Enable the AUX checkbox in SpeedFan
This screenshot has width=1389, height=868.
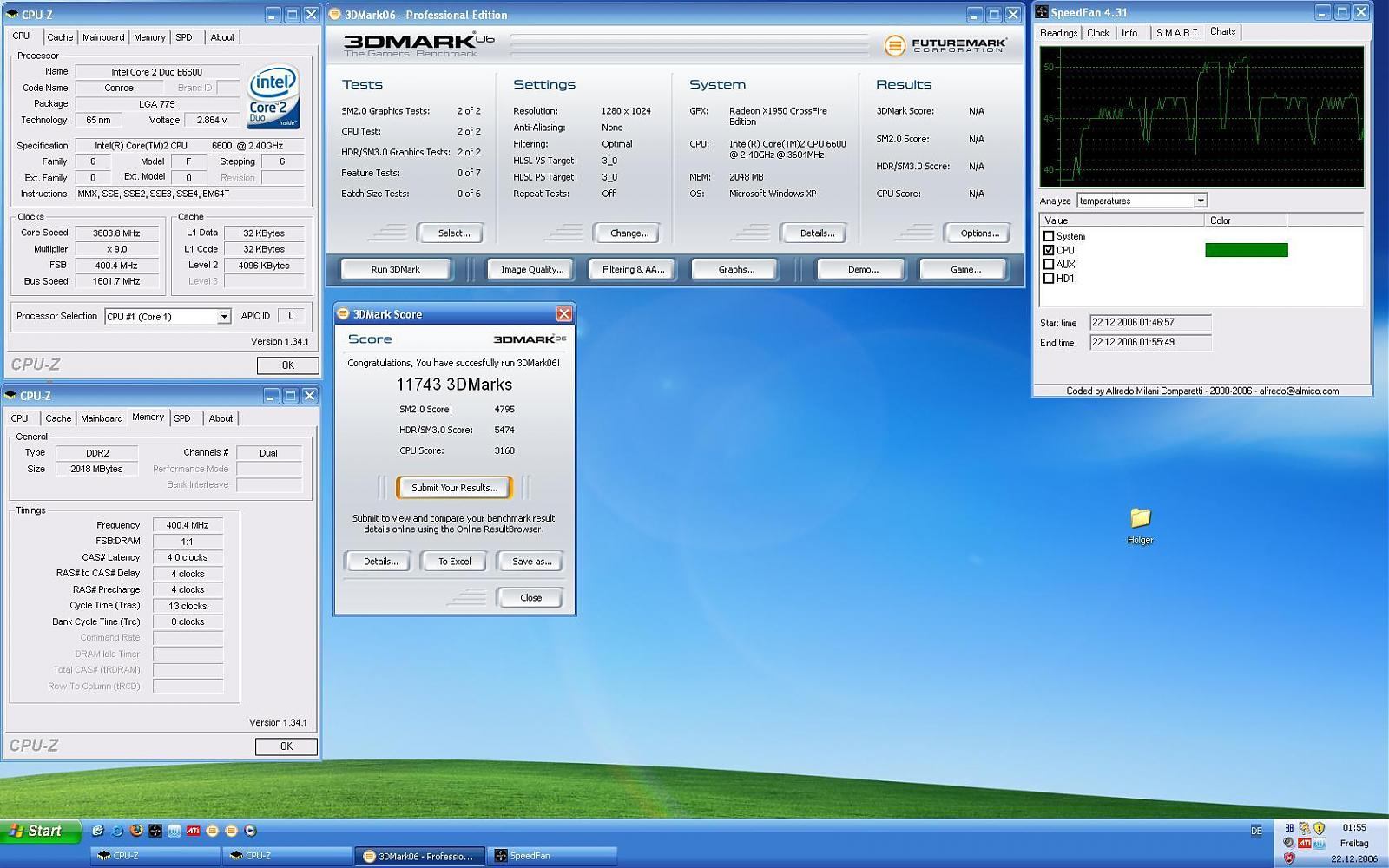pyautogui.click(x=1049, y=264)
